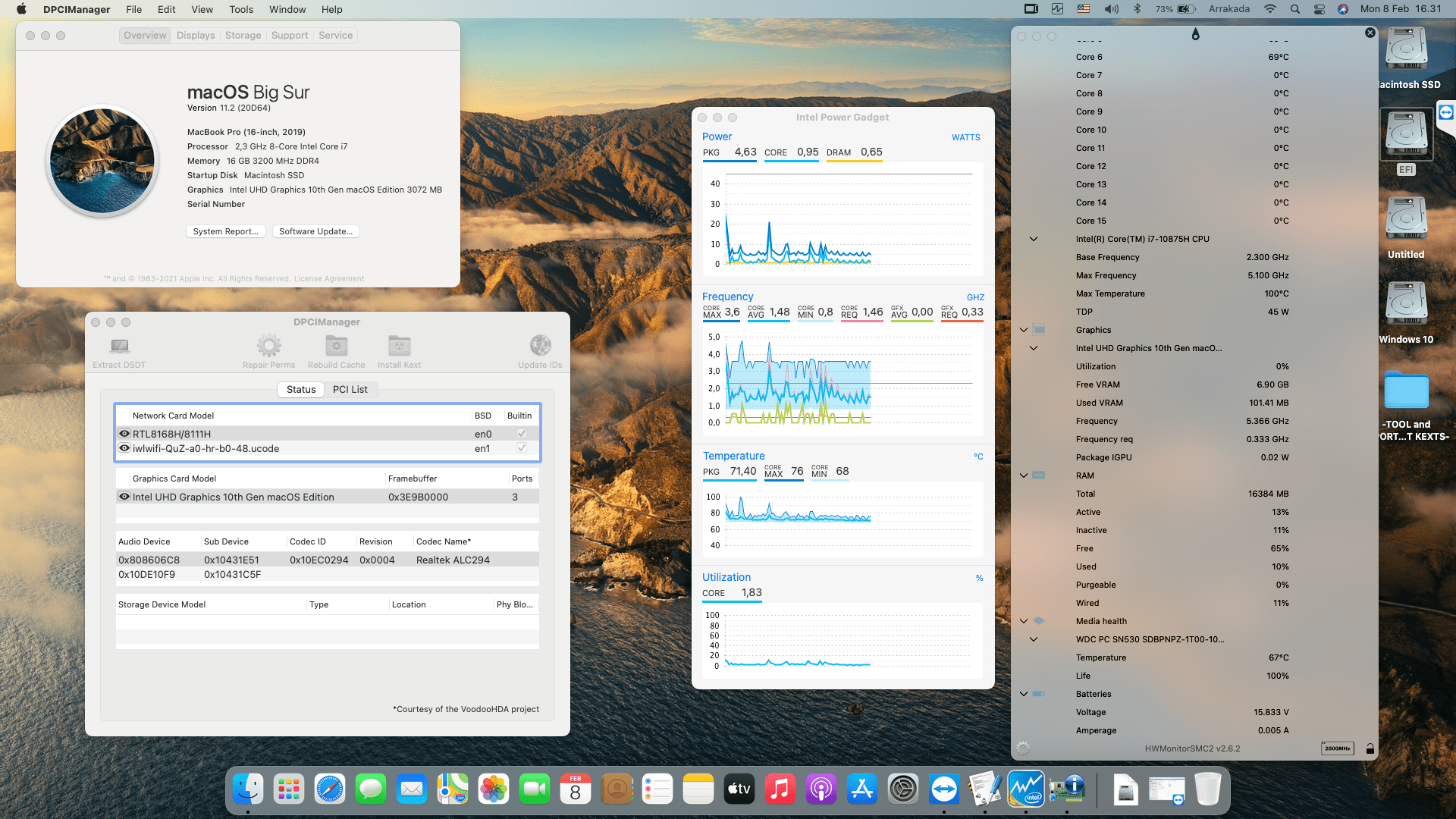Viewport: 1456px width, 819px height.
Task: Collapse the Intel Core i7-10875H CPU section
Action: click(1033, 239)
